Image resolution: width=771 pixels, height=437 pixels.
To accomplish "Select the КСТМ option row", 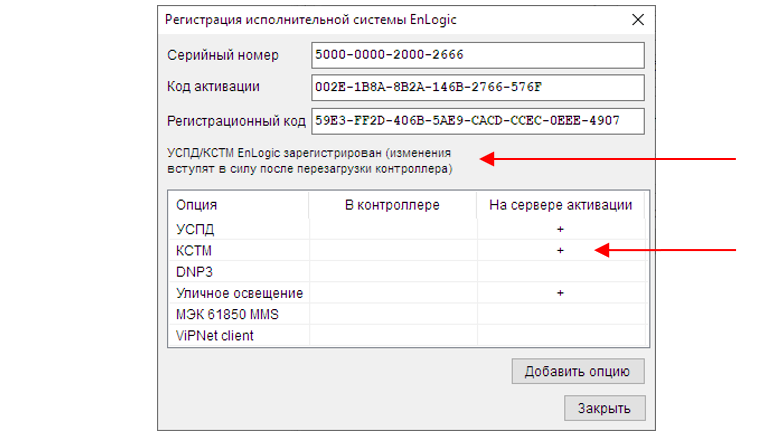I will pos(408,250).
